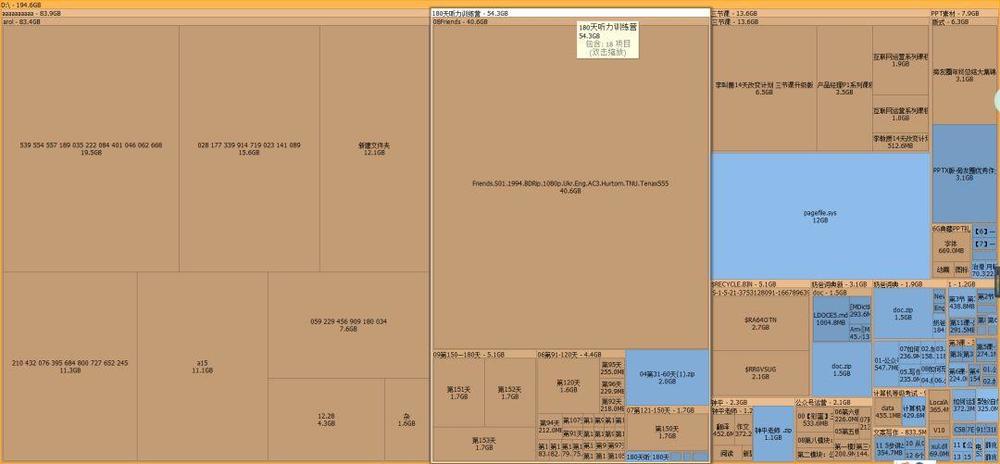This screenshot has height=464, width=1000.
Task: Select the 互联网运营系列课程 1.9GB block
Action: click(x=901, y=60)
